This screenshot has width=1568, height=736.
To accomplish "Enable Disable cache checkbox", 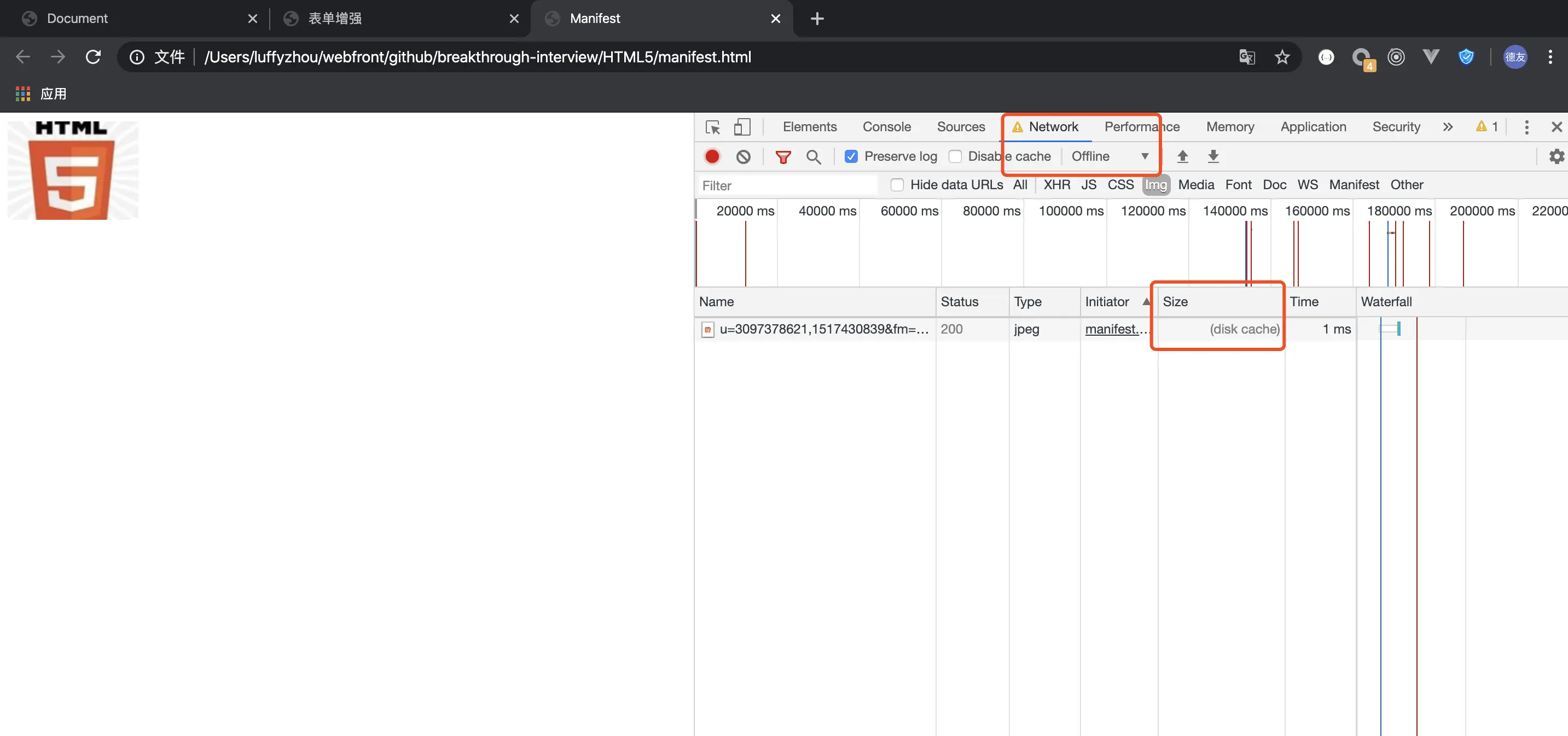I will pos(955,157).
